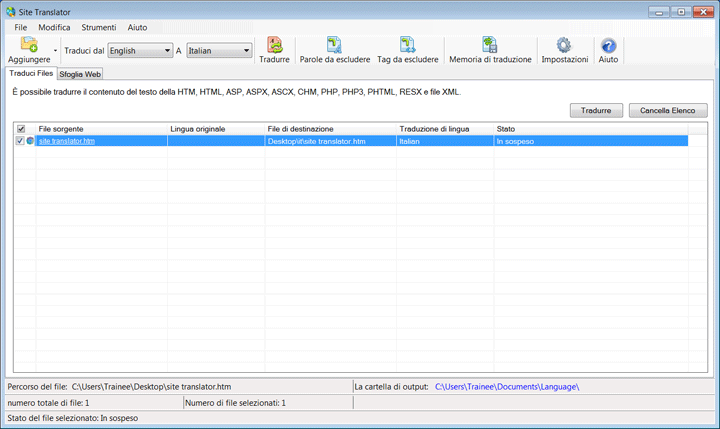Open the Aiuto menu
Viewport: 720px width, 429px height.
coord(137,28)
